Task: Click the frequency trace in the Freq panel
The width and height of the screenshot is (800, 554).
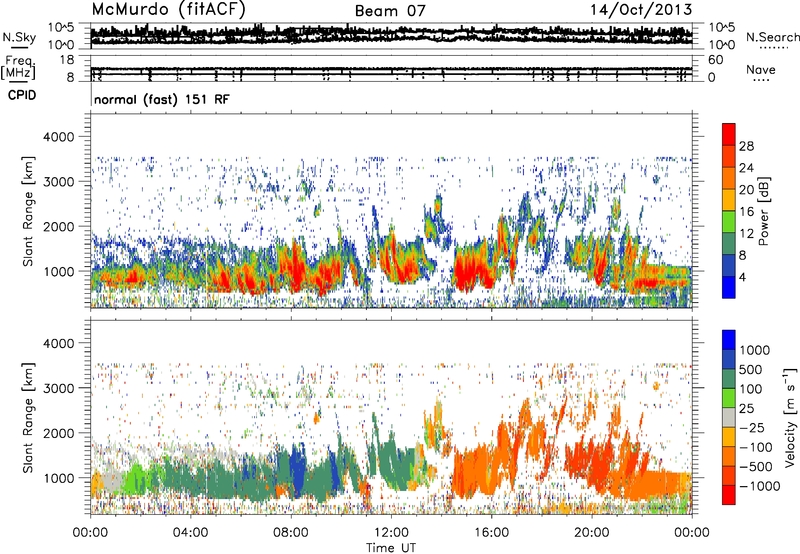Action: click(391, 69)
